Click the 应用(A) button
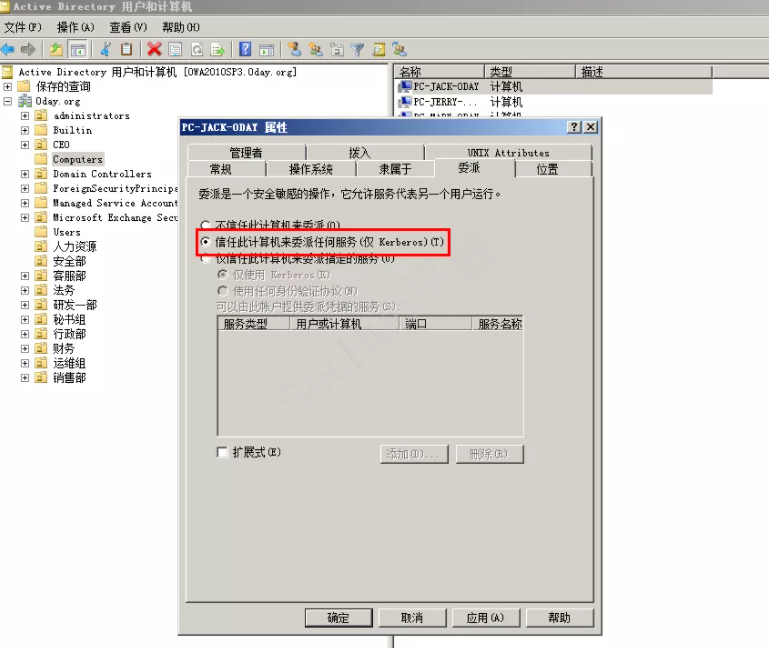The width and height of the screenshot is (769, 648). (x=486, y=618)
